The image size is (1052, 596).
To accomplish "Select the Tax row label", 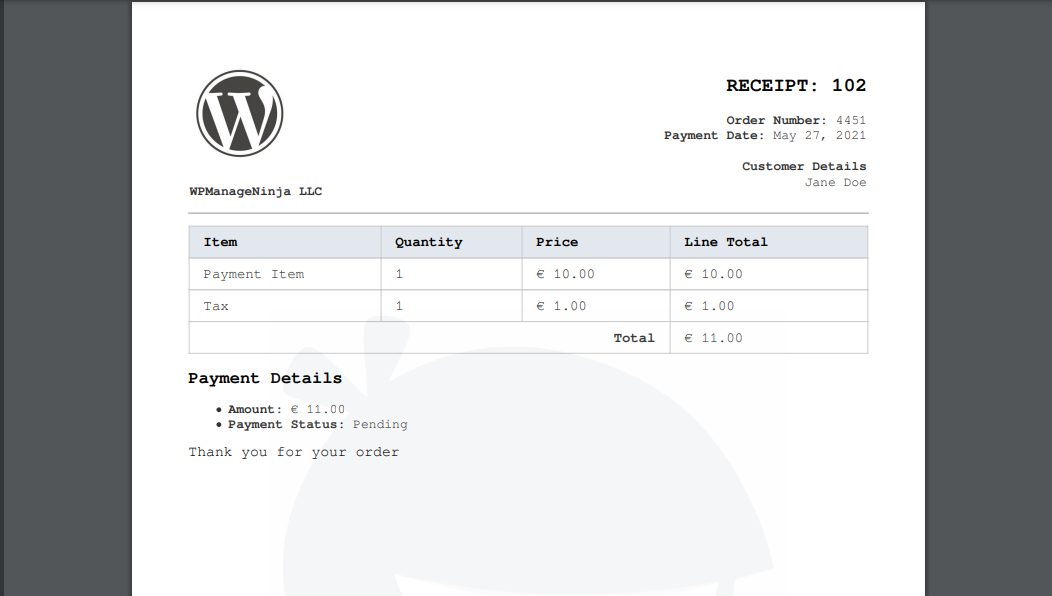I will 216,306.
